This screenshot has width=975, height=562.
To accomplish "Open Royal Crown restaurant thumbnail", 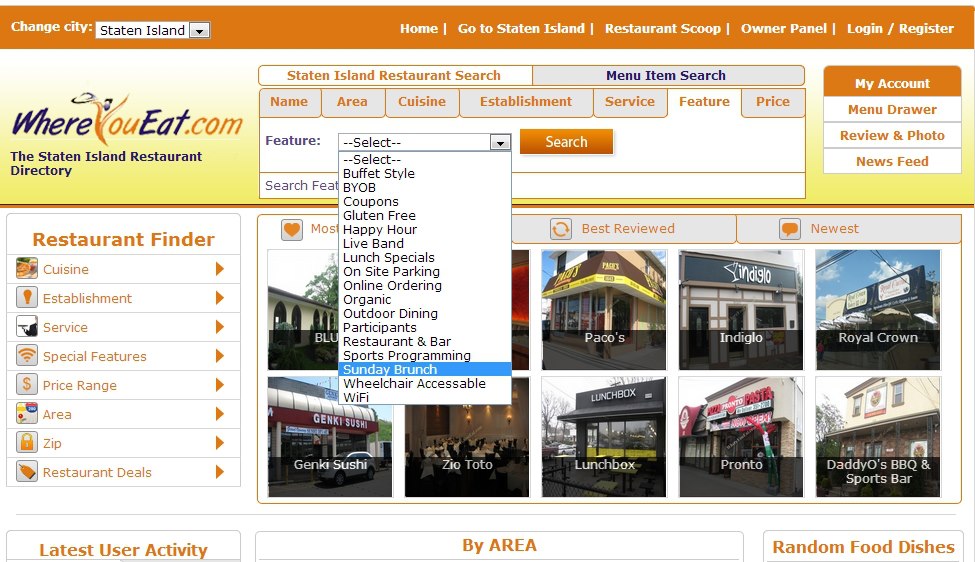I will click(x=878, y=310).
